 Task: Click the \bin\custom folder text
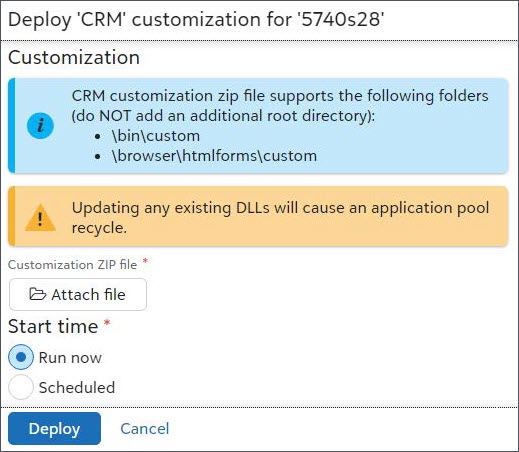156,136
